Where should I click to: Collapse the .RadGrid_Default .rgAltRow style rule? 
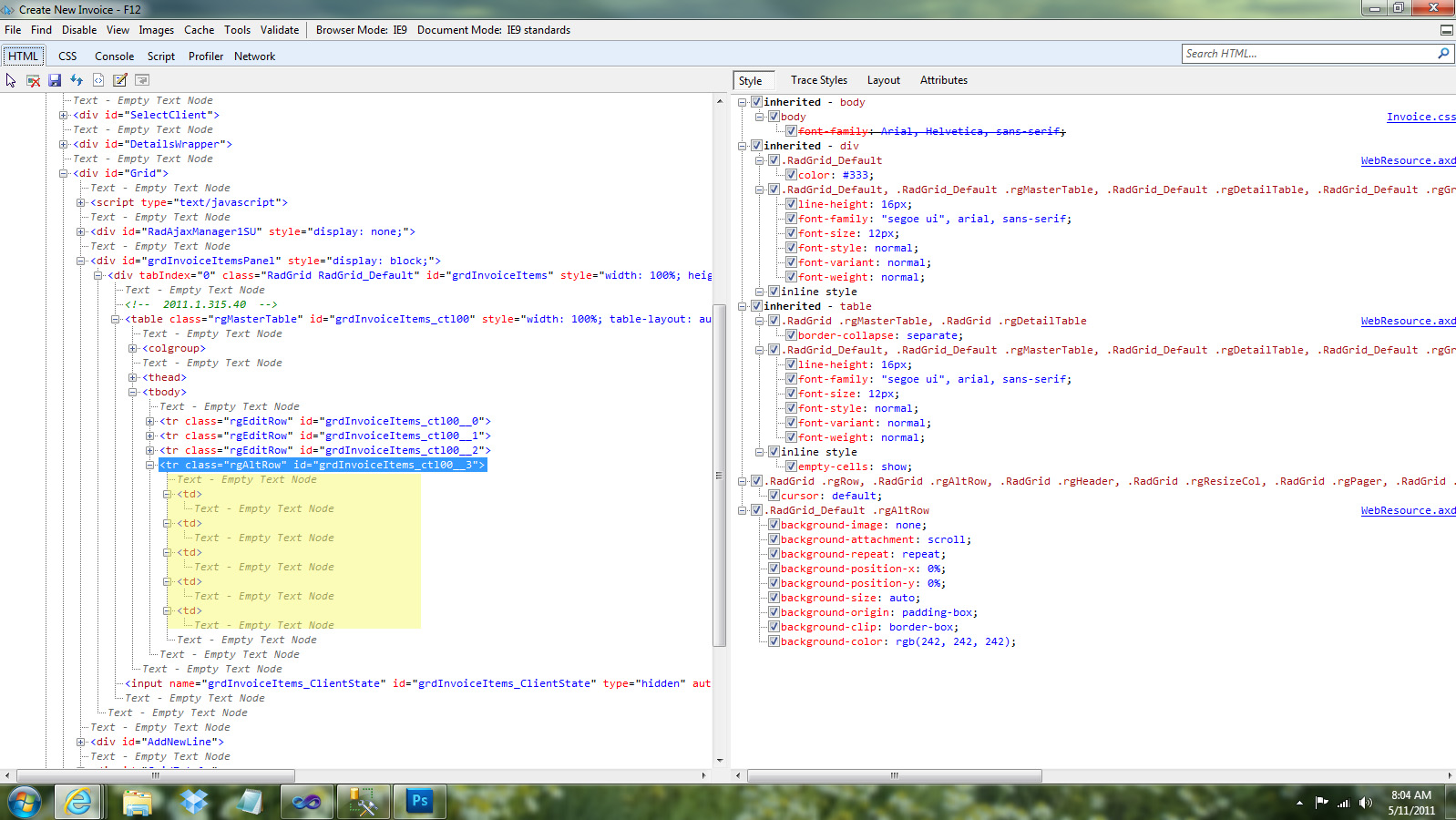[743, 510]
